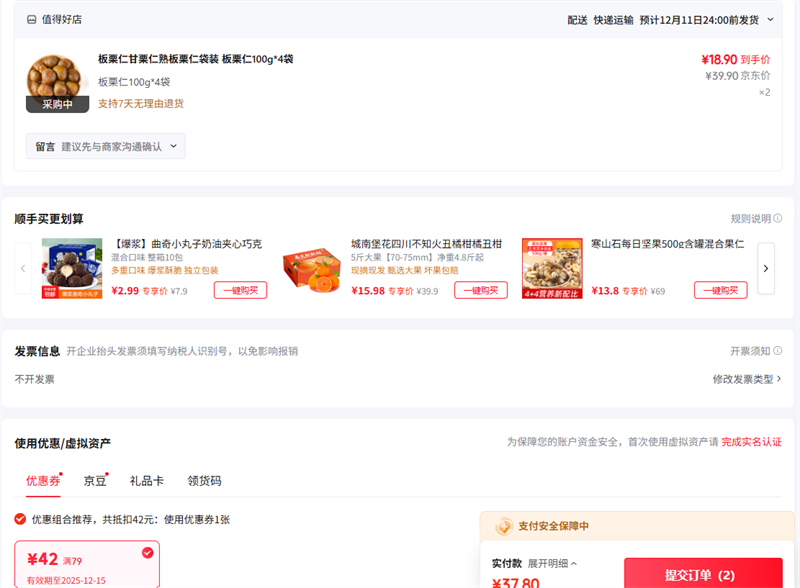Open 修改发票类型 invoice type options
Viewport: 800px width, 588px height.
746,379
